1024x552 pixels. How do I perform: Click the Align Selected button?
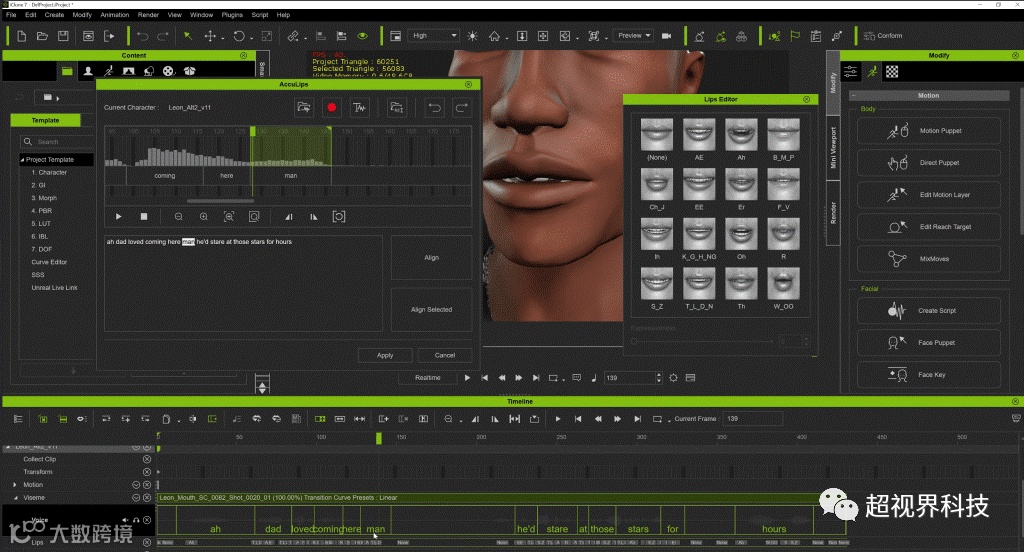(431, 310)
